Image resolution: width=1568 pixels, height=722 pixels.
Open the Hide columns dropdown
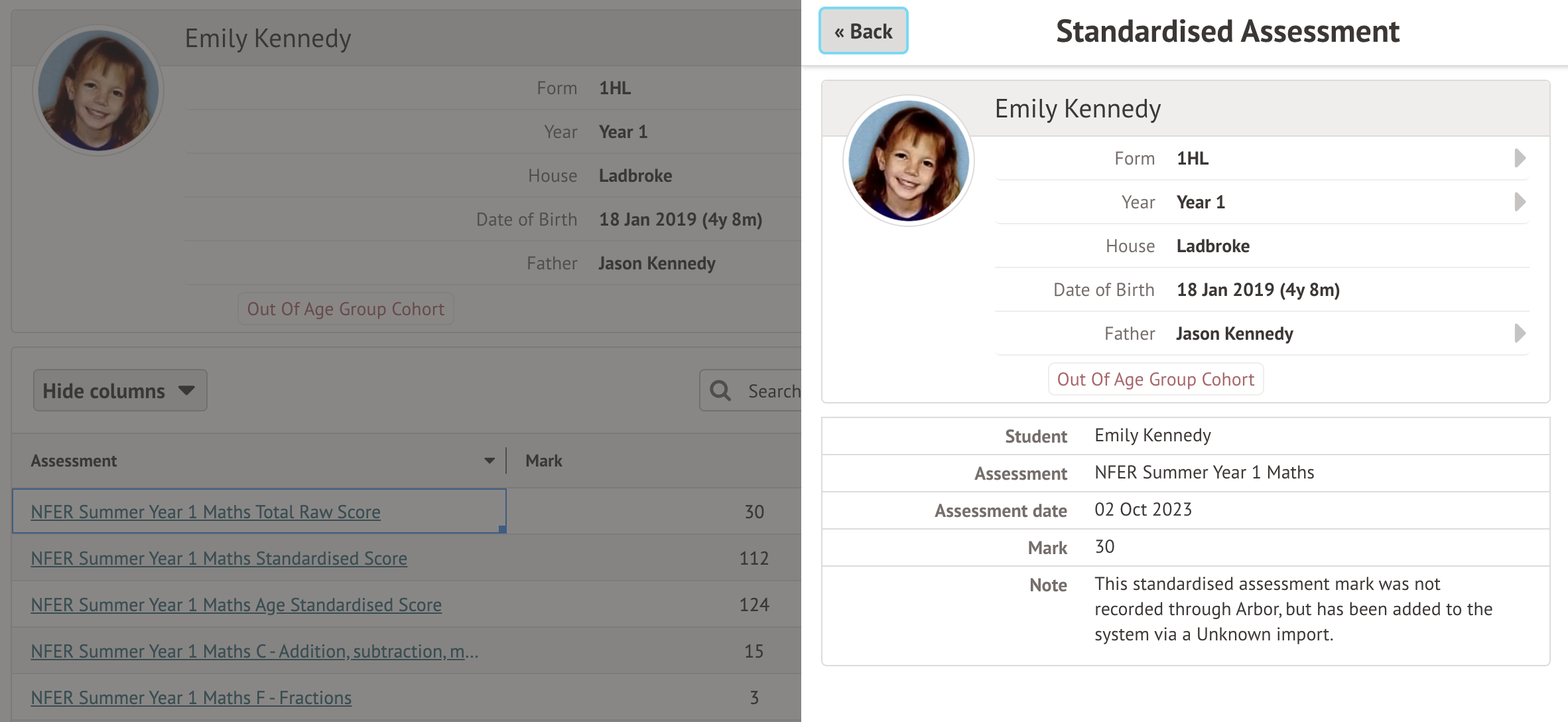pyautogui.click(x=120, y=391)
